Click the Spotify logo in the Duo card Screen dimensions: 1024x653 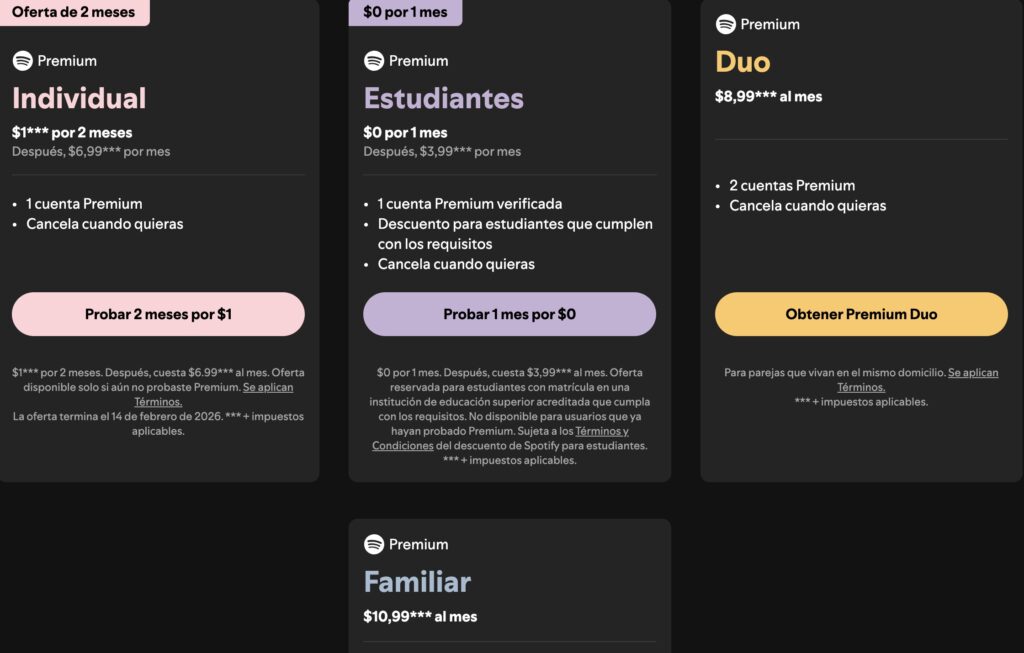[x=726, y=24]
